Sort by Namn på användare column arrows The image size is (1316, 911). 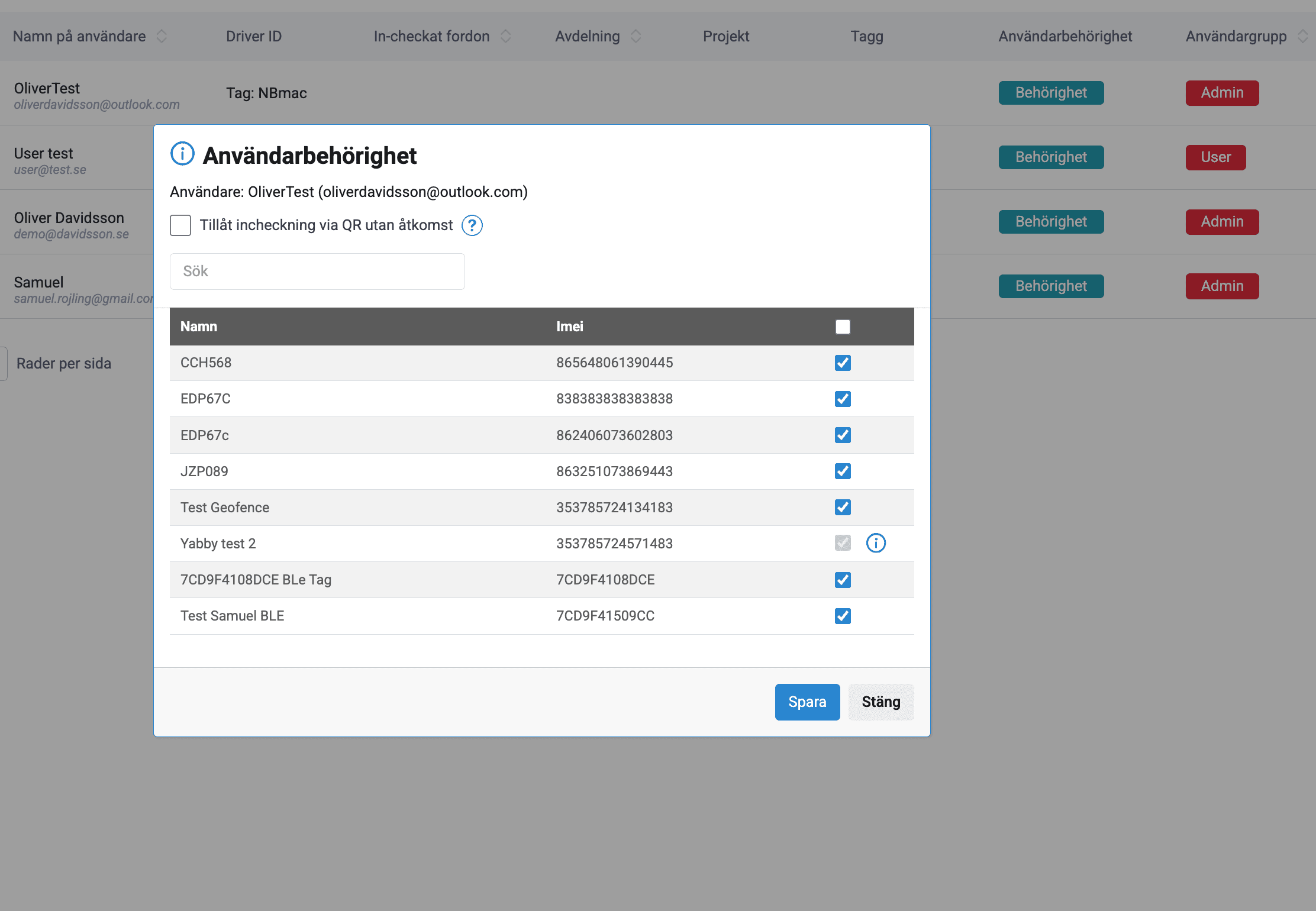tap(162, 37)
